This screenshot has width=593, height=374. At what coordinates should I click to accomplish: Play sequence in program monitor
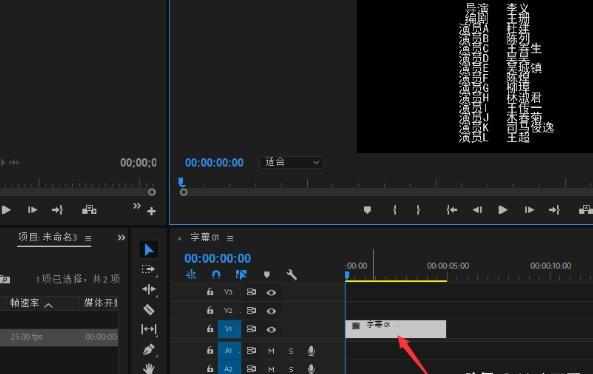[503, 210]
